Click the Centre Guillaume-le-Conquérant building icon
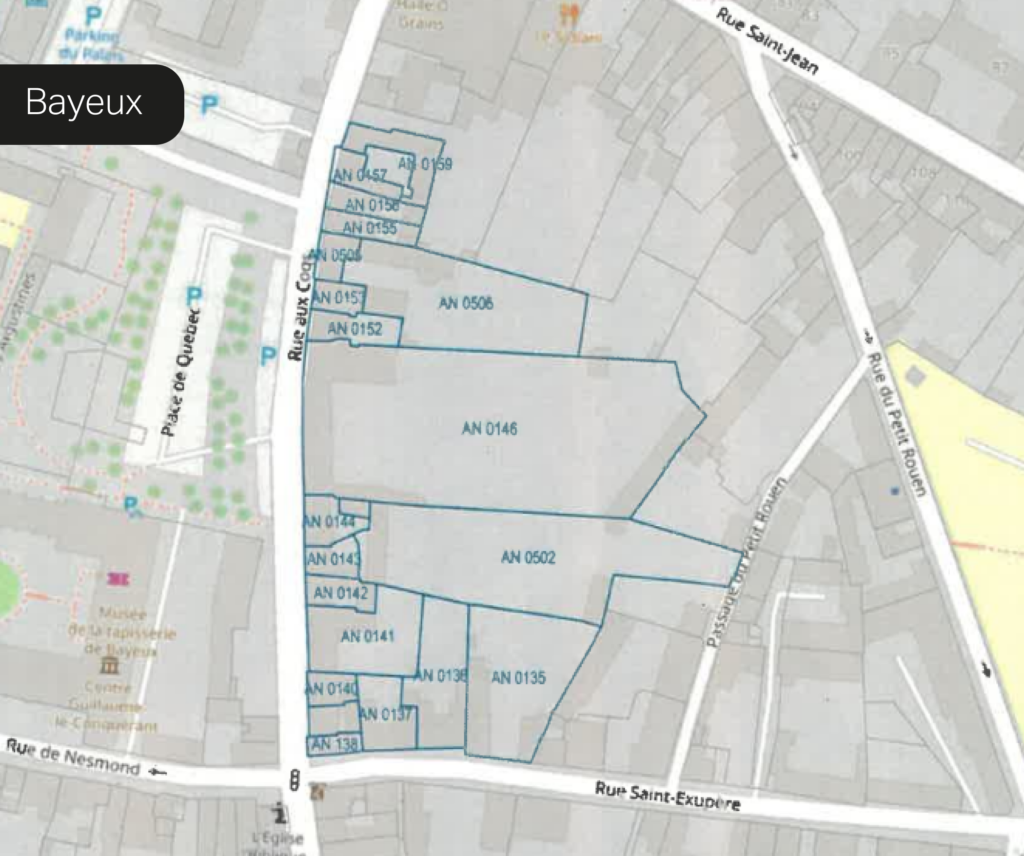 [x=105, y=667]
